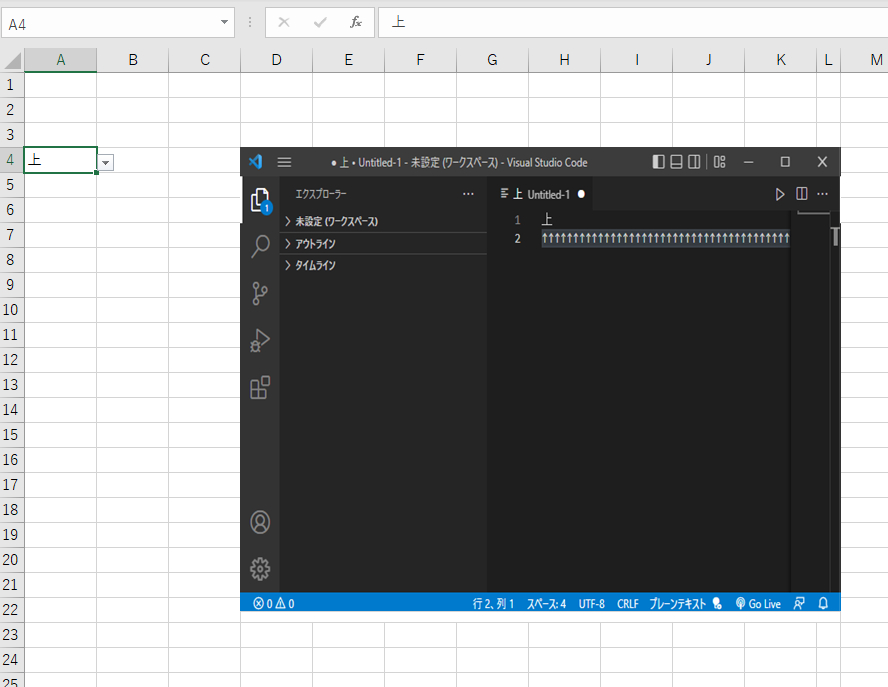Viewport: 888px width, 687px height.
Task: Select the Untitled-1 editor tab
Action: coord(541,194)
